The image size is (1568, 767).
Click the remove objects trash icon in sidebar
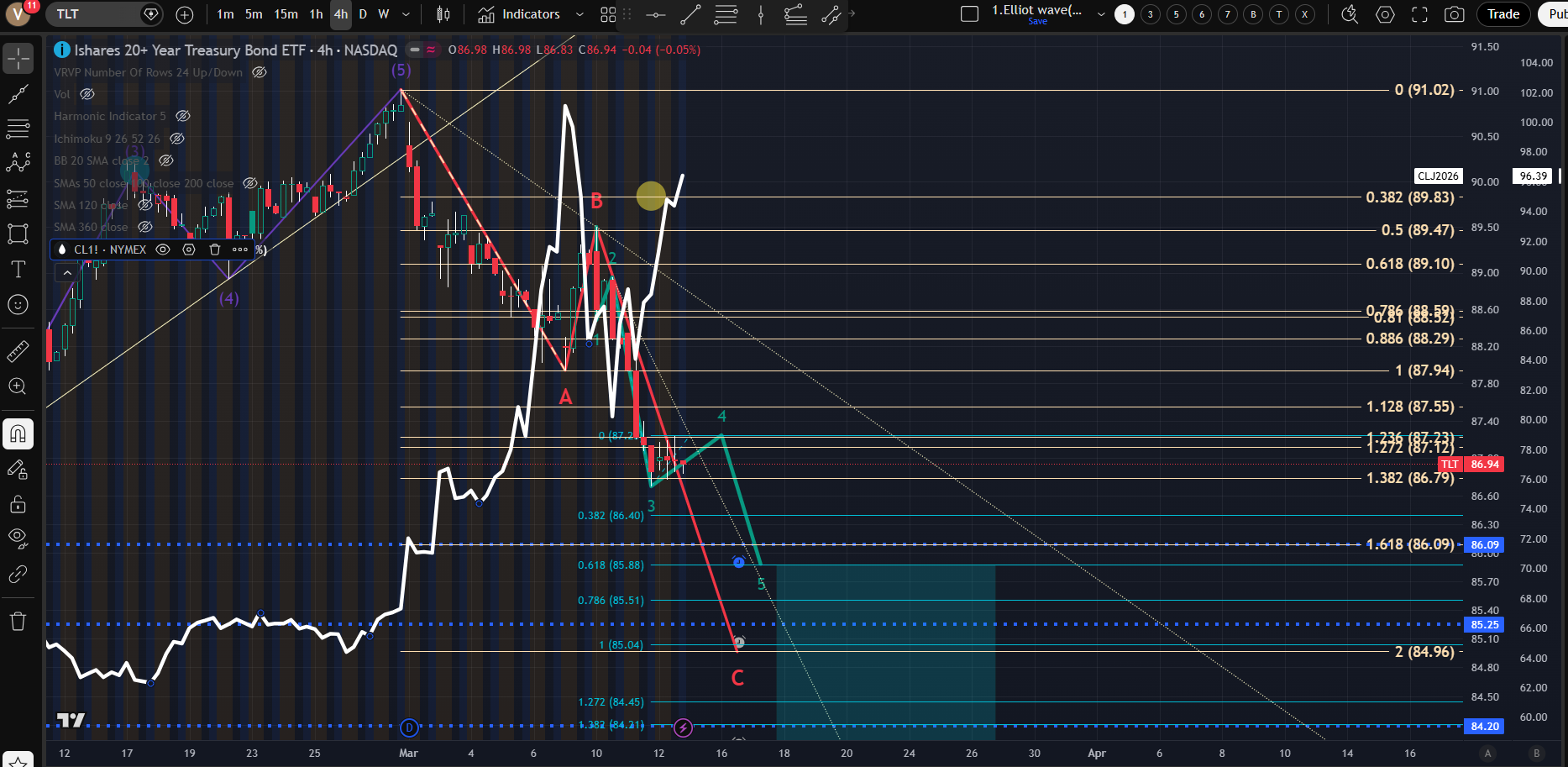pyautogui.click(x=18, y=622)
